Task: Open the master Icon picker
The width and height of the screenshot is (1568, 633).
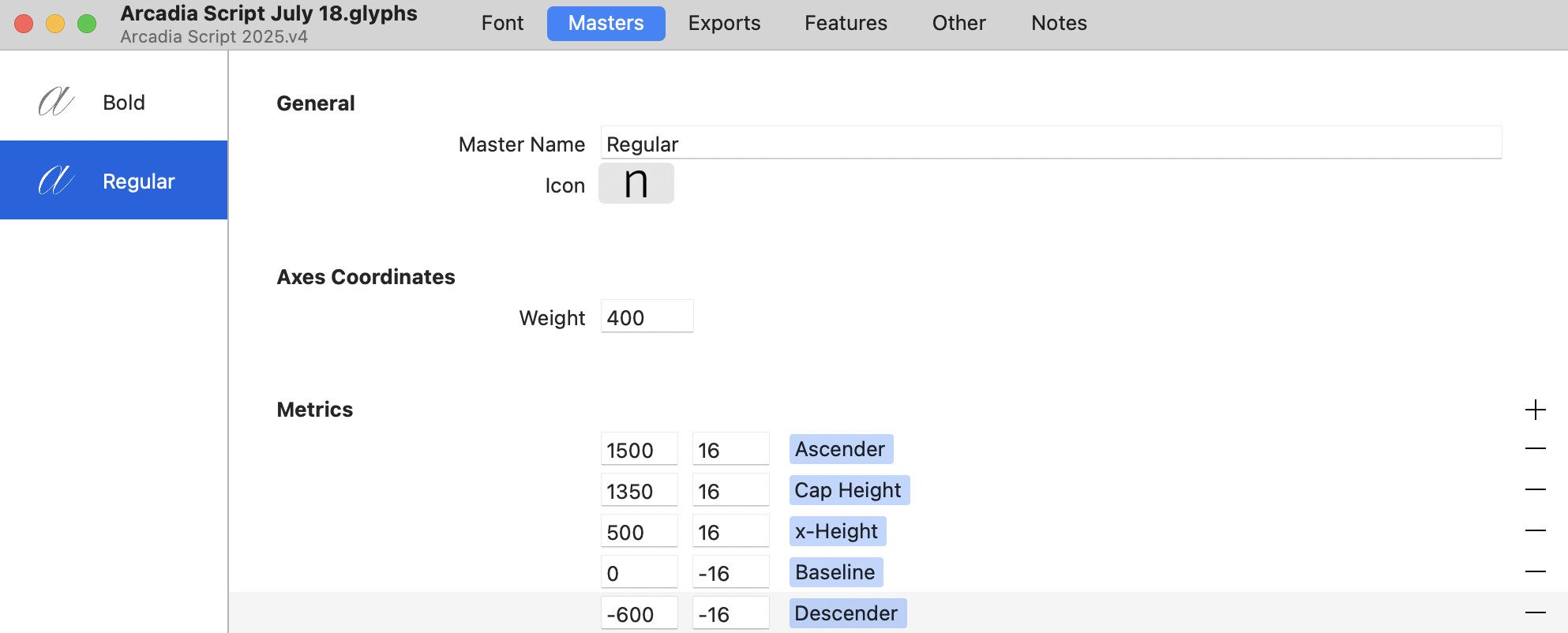Action: pyautogui.click(x=636, y=184)
